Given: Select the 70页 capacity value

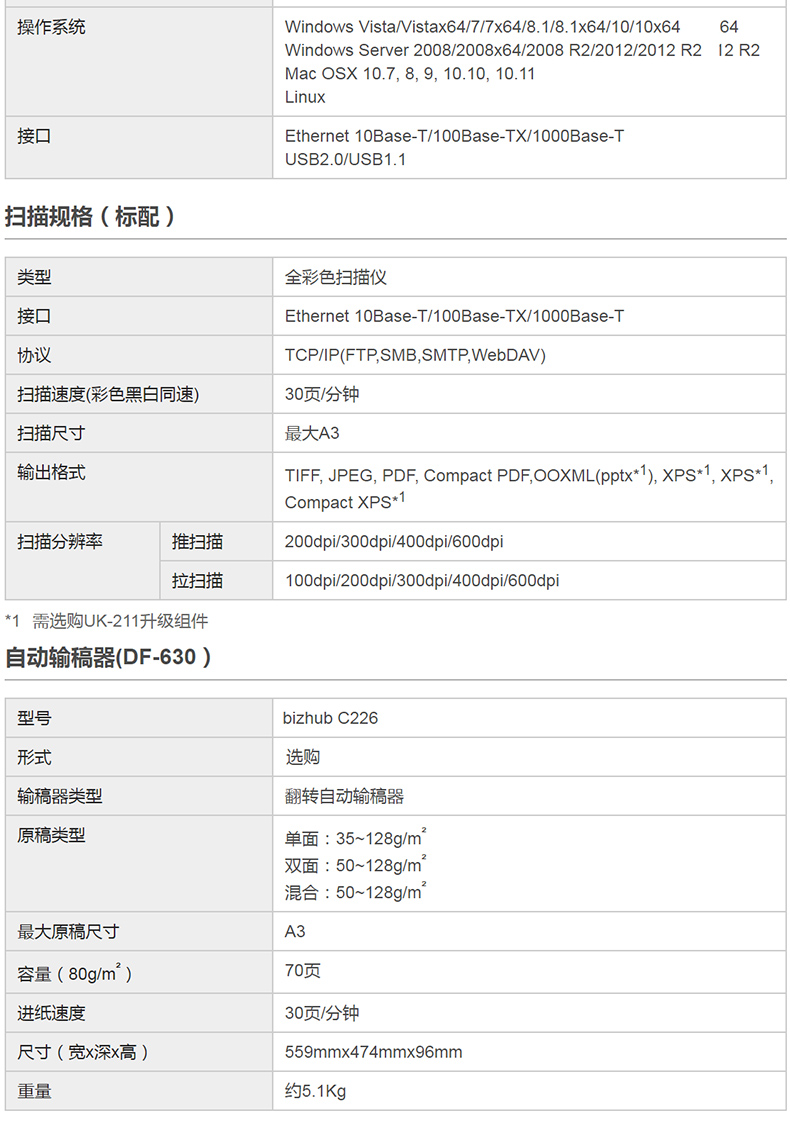Looking at the screenshot, I should pos(302,971).
